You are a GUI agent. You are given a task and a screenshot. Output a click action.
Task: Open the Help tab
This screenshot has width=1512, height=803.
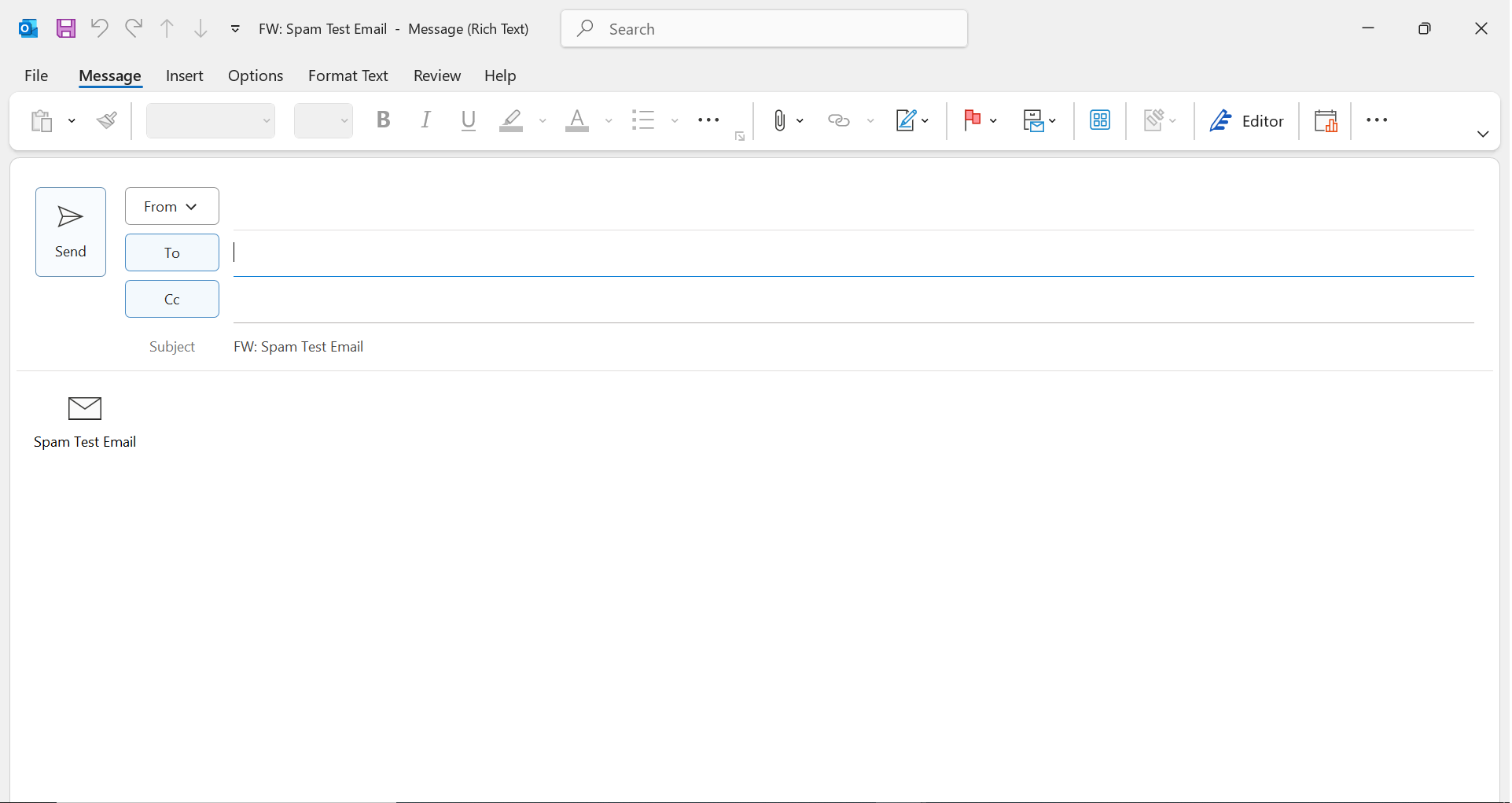tap(500, 76)
